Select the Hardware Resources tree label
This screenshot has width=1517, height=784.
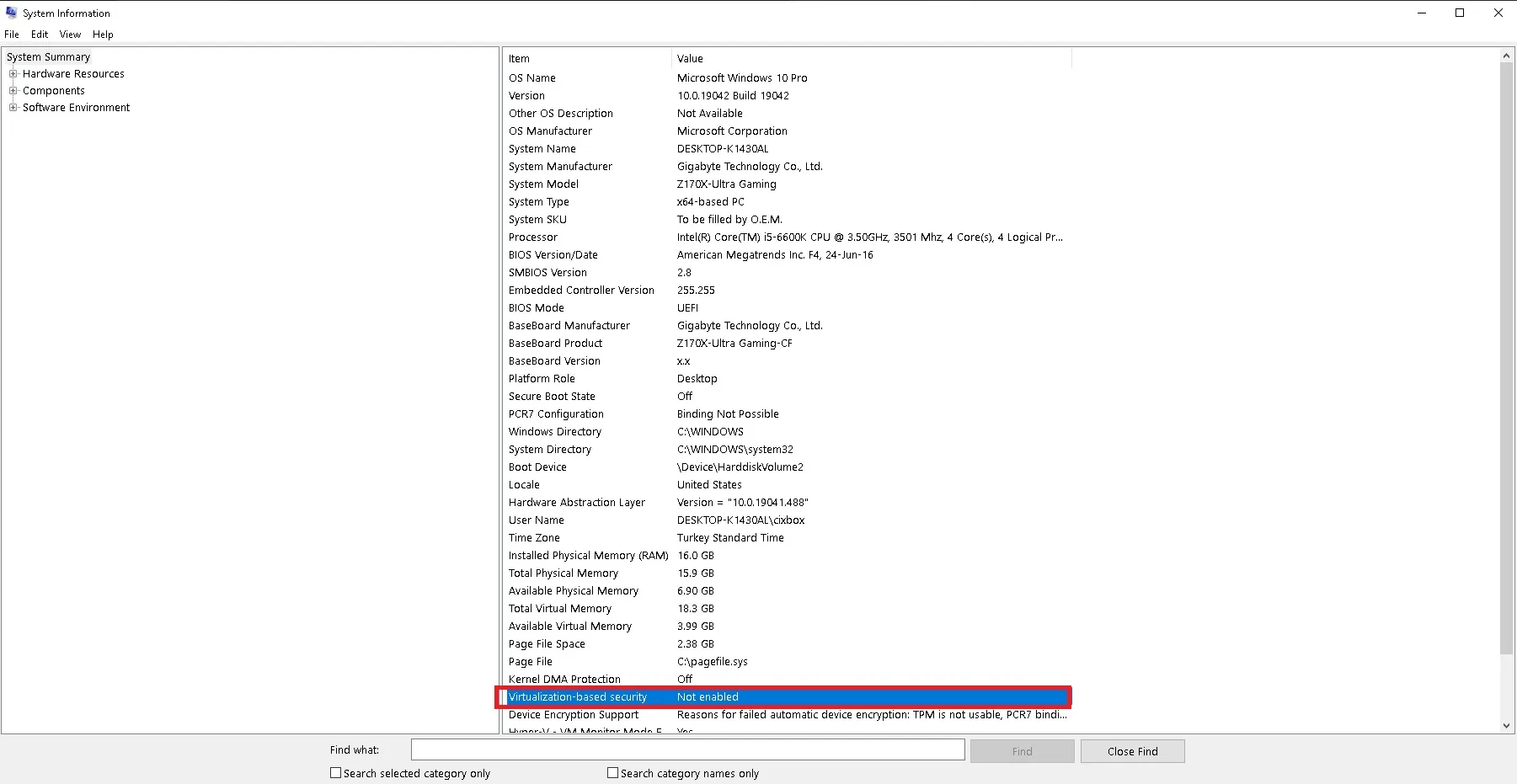click(x=73, y=74)
